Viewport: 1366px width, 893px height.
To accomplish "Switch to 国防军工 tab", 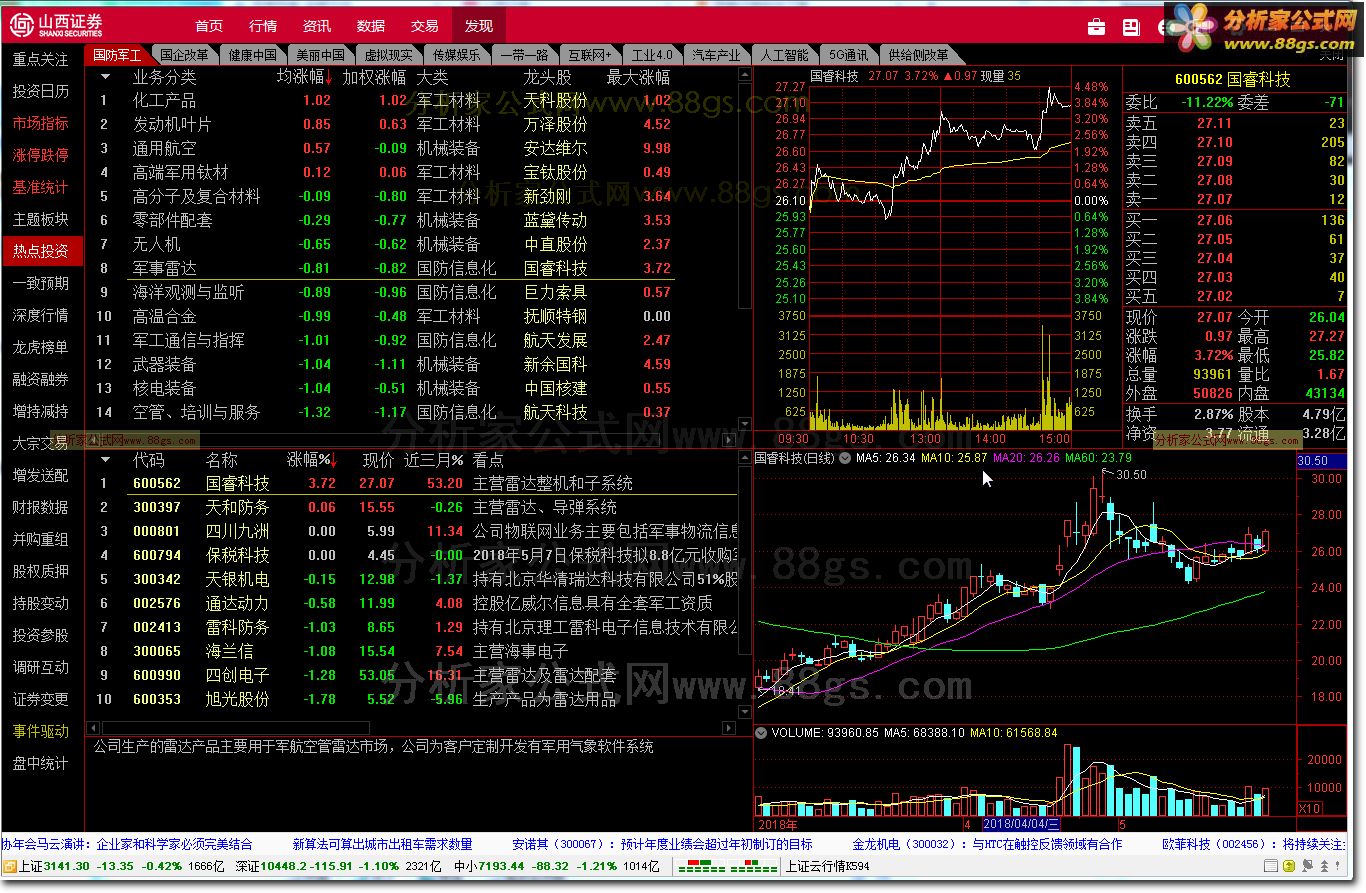I will tap(118, 55).
